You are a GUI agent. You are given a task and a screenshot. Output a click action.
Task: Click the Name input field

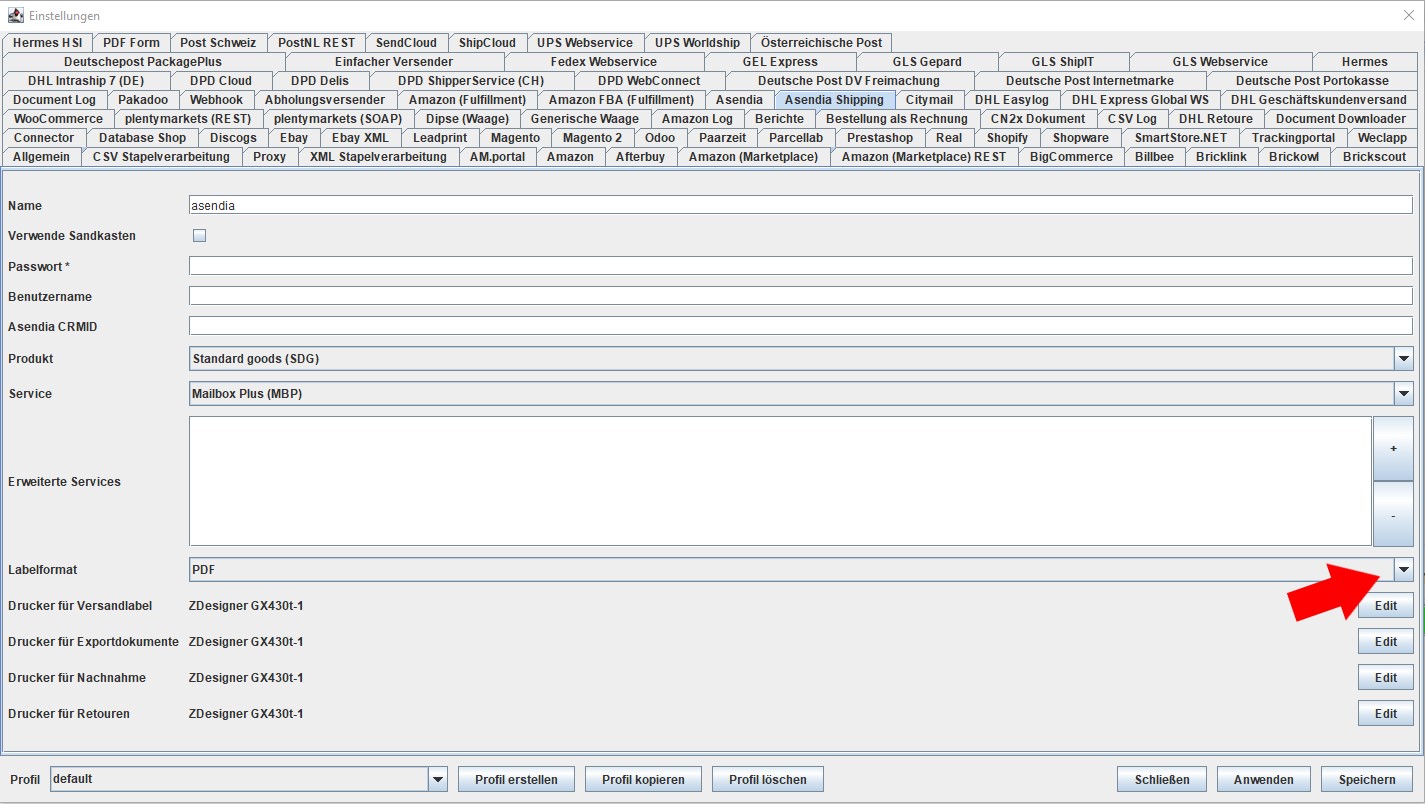pos(801,205)
